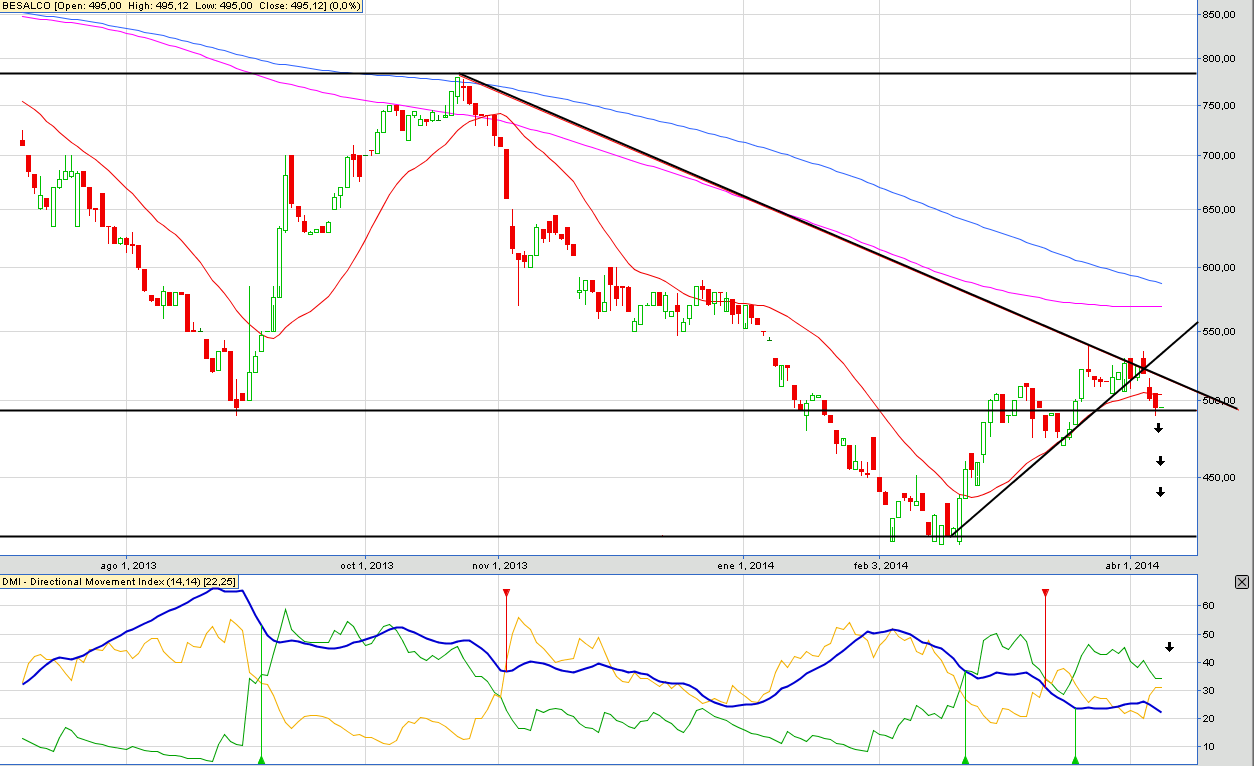Click the 'feb 3, 2014' date label
This screenshot has width=1254, height=766.
pyautogui.click(x=881, y=565)
